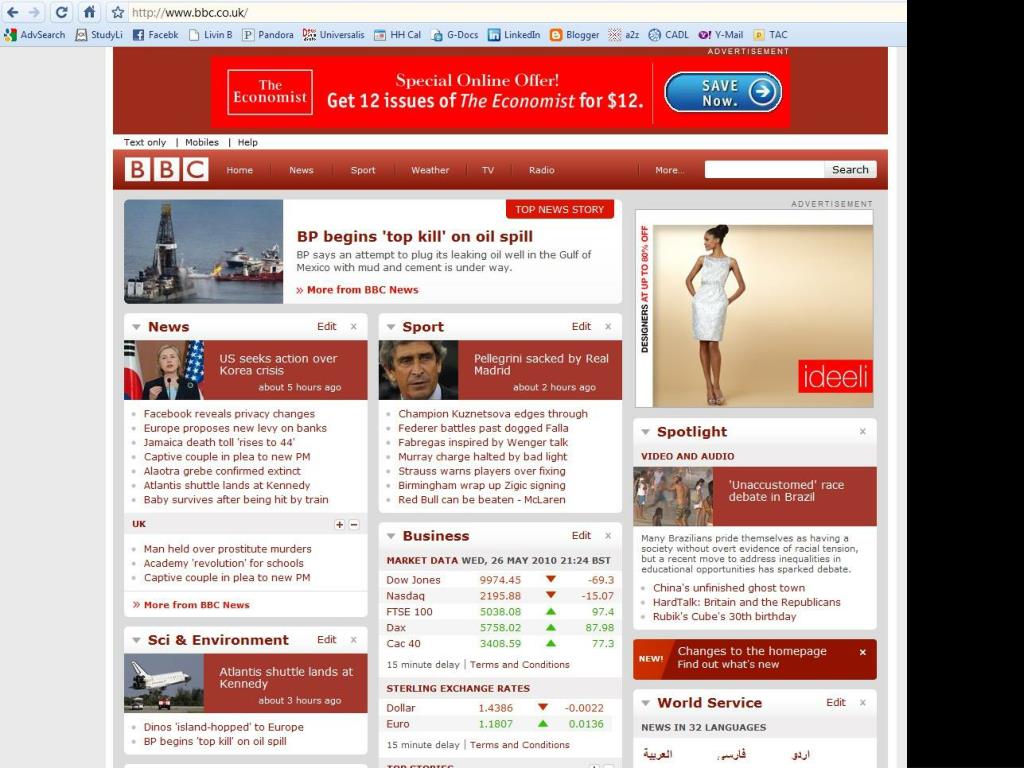This screenshot has height=768, width=1024.
Task: Edit the World Service module
Action: [x=836, y=703]
